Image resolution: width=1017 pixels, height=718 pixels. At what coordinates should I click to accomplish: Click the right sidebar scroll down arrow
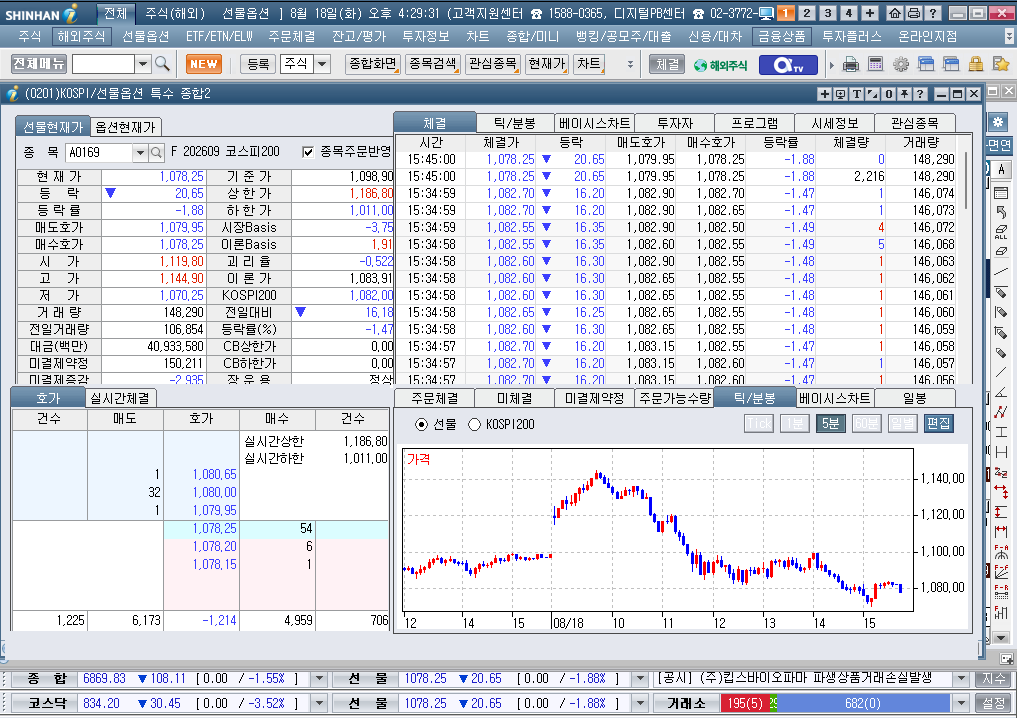tap(1001, 638)
